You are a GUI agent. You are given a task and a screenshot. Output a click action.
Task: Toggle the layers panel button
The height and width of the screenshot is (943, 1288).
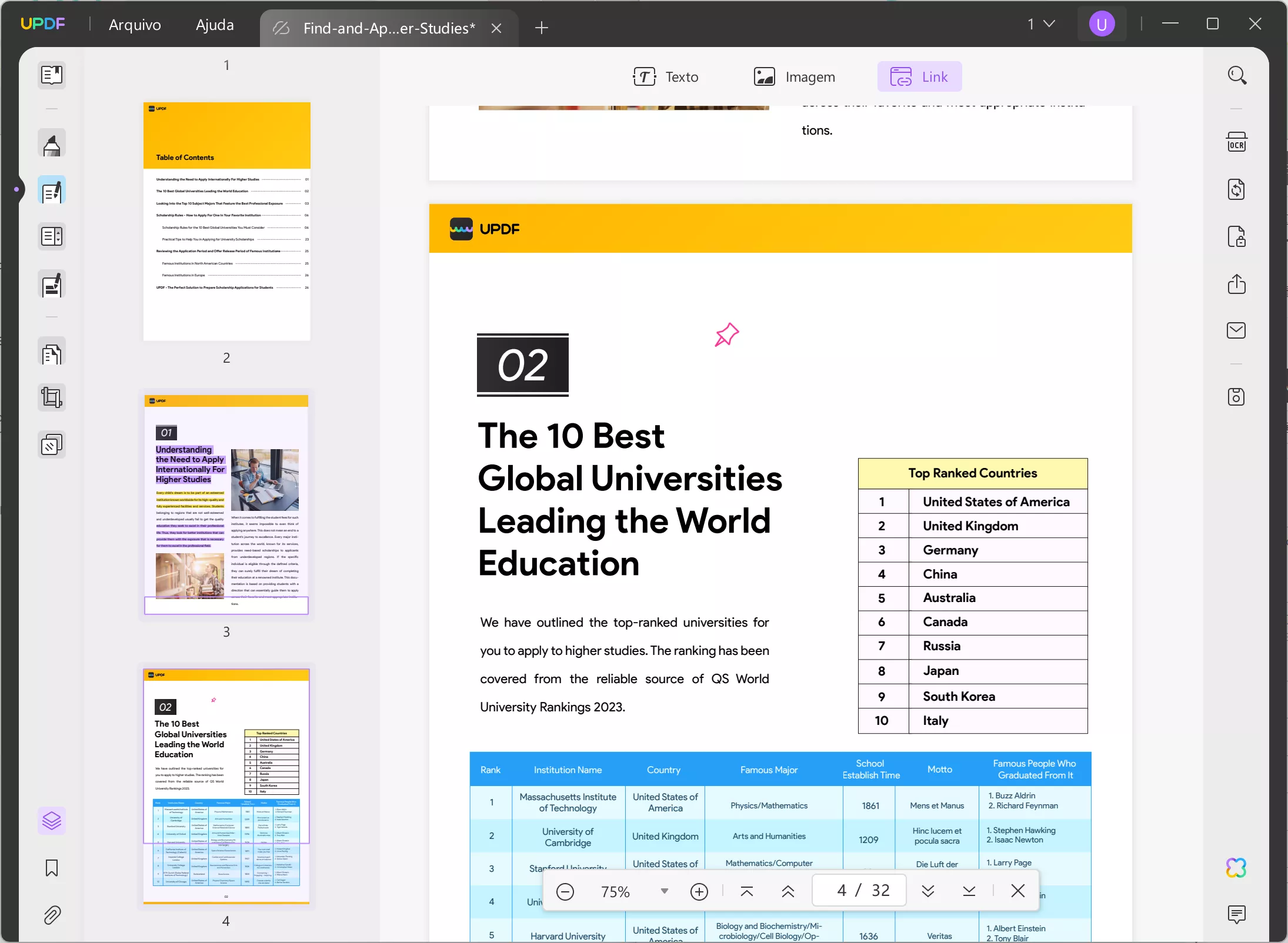click(52, 821)
